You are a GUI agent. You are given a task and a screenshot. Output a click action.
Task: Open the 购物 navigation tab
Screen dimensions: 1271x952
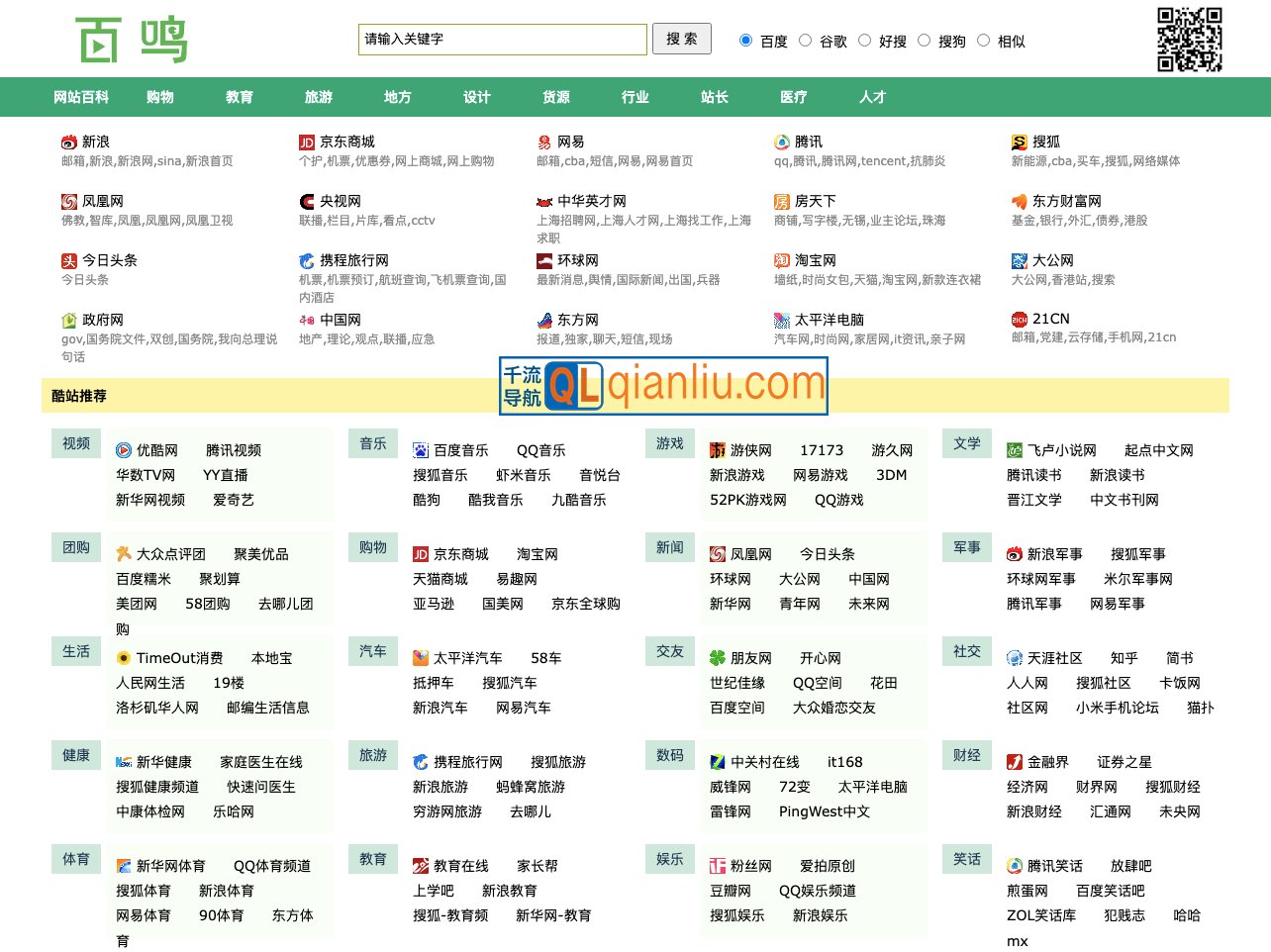click(159, 97)
